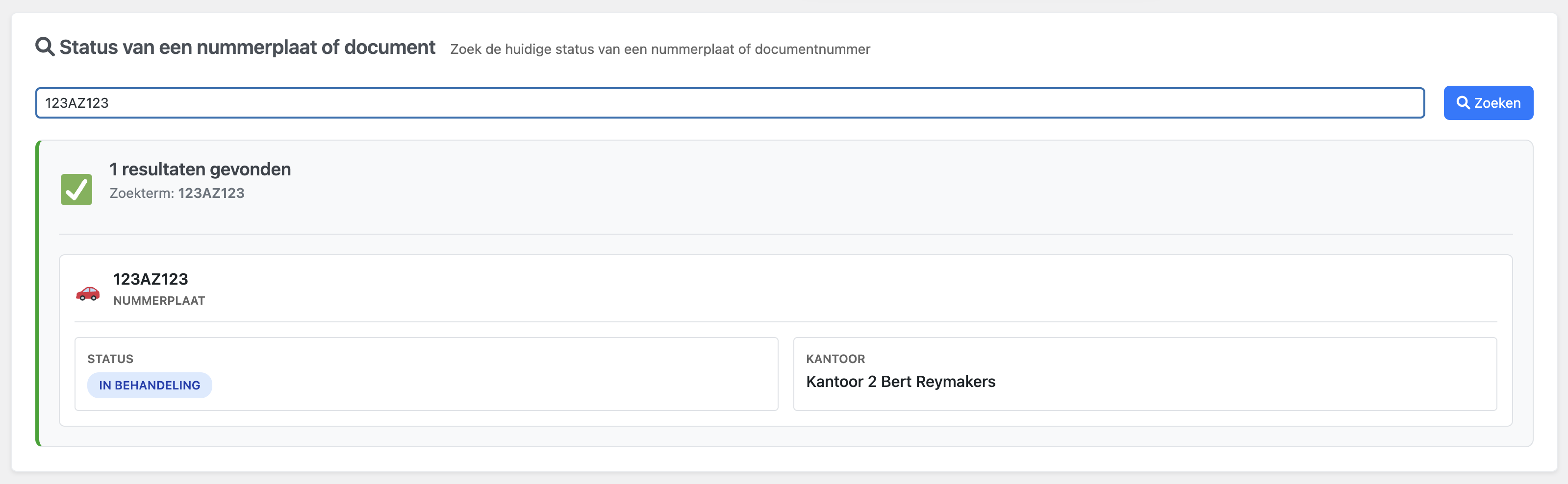The image size is (1568, 484).
Task: Click the subtitle 'Zoek de huidige status' text
Action: click(x=660, y=49)
